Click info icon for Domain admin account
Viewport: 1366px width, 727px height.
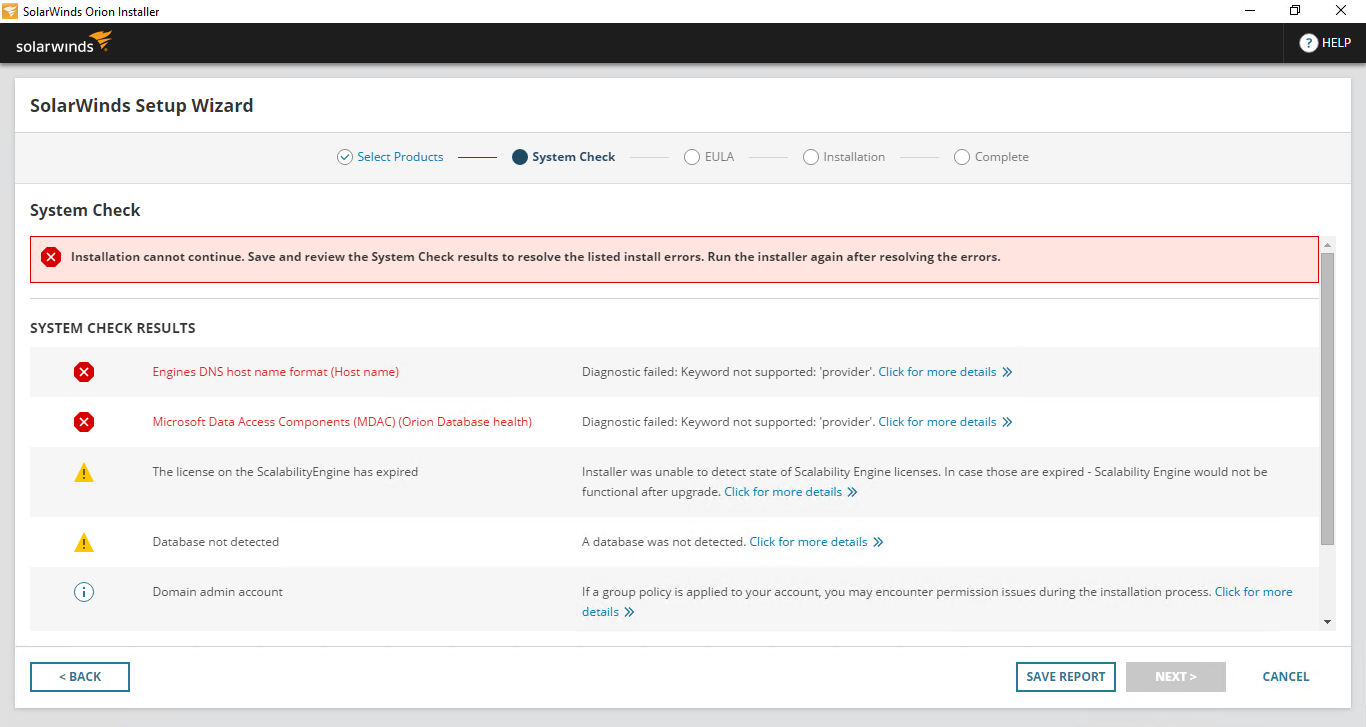pyautogui.click(x=84, y=592)
